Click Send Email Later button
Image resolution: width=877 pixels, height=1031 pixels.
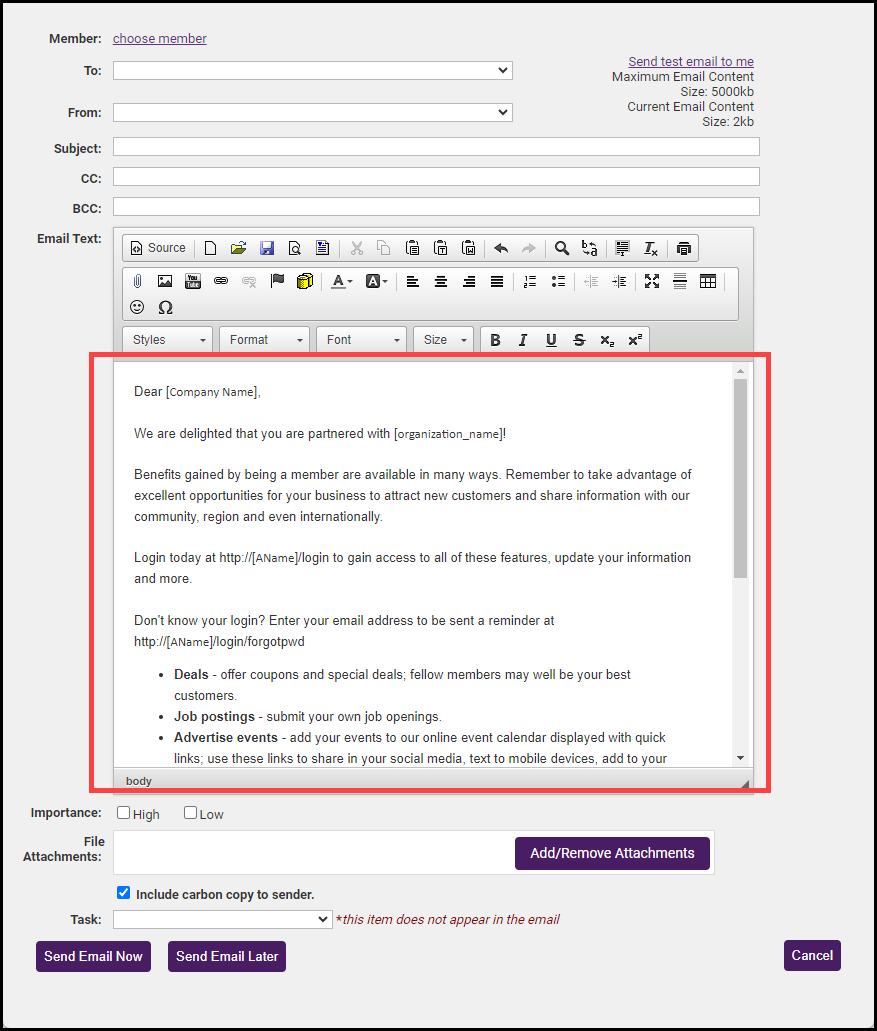tap(227, 957)
